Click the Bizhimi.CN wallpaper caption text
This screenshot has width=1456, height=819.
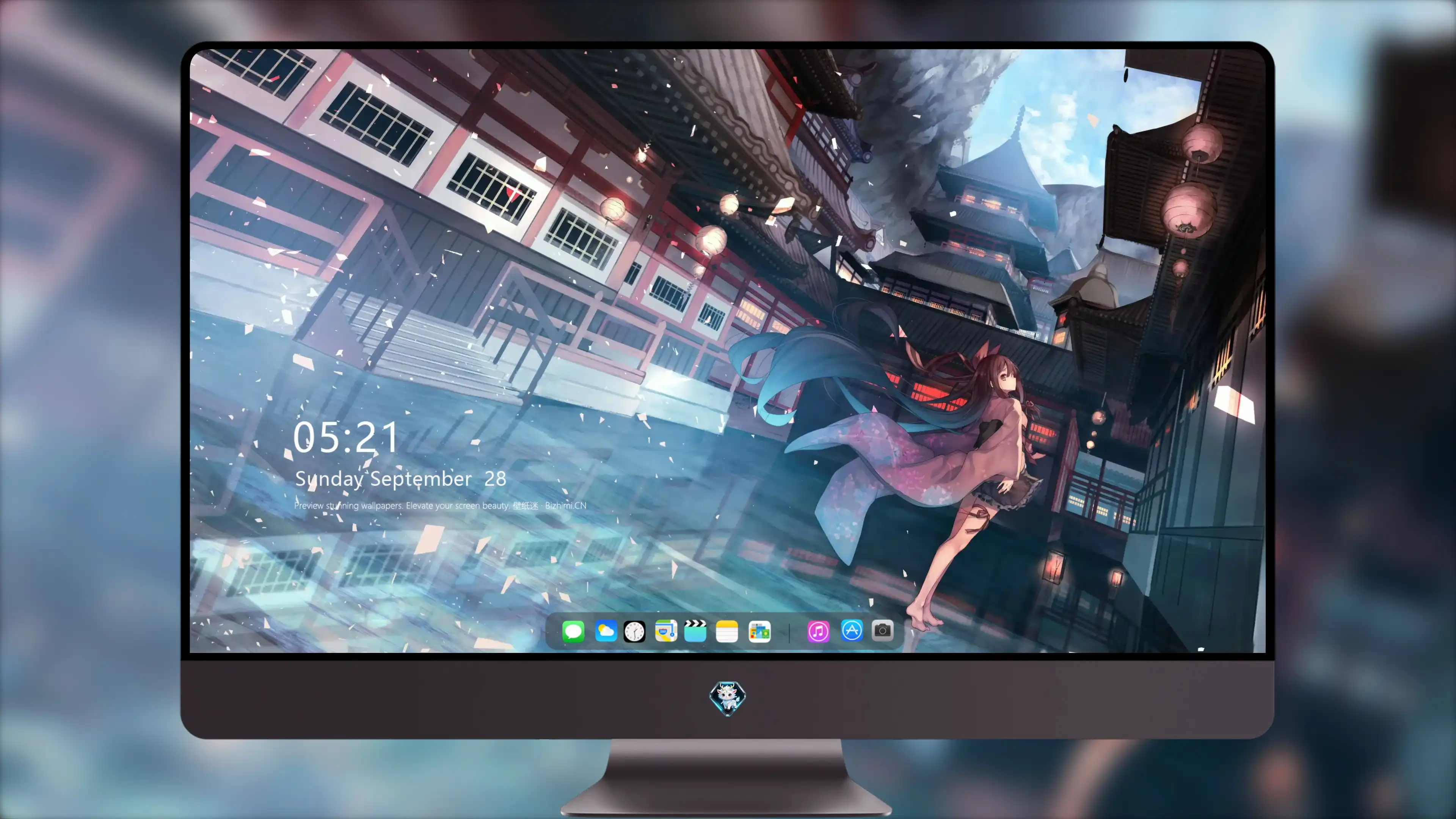pos(440,505)
